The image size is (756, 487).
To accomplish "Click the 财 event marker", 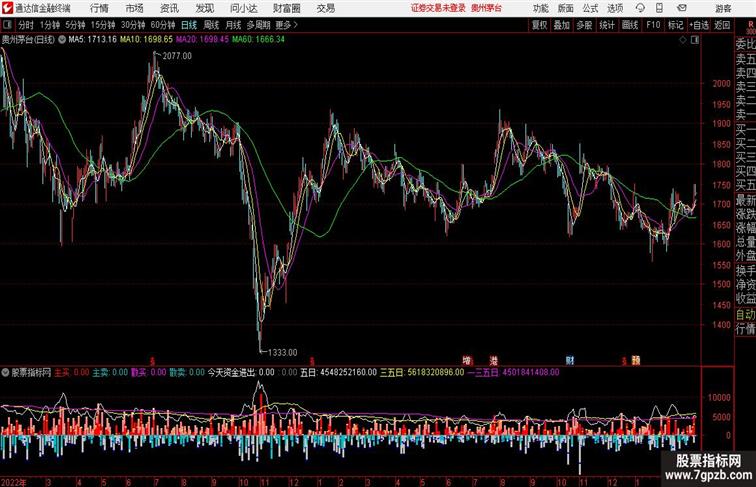I will (570, 360).
